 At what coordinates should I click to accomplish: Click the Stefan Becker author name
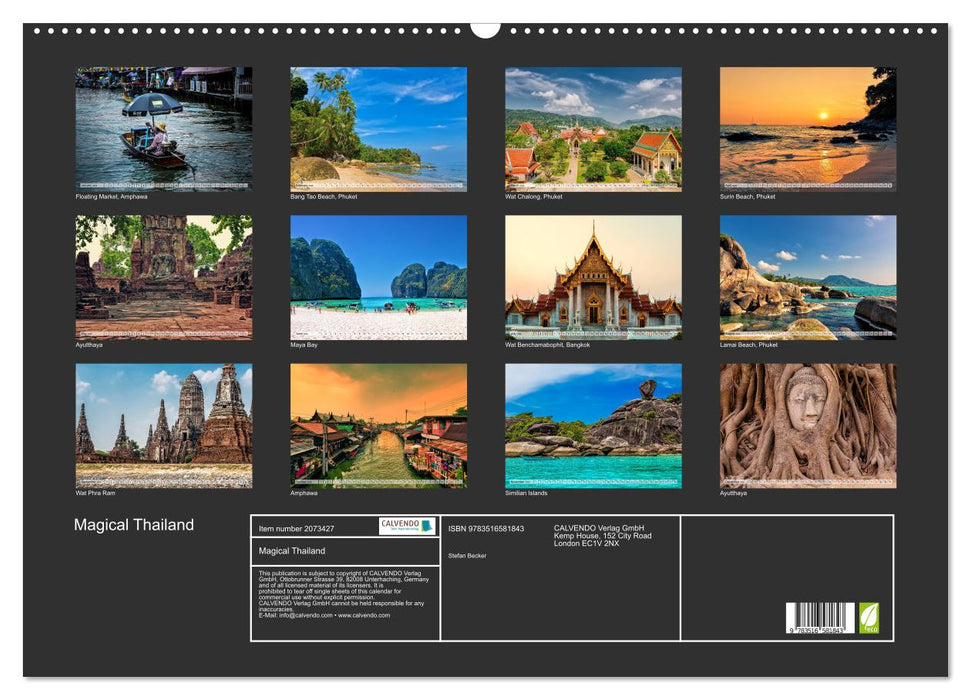tap(469, 556)
